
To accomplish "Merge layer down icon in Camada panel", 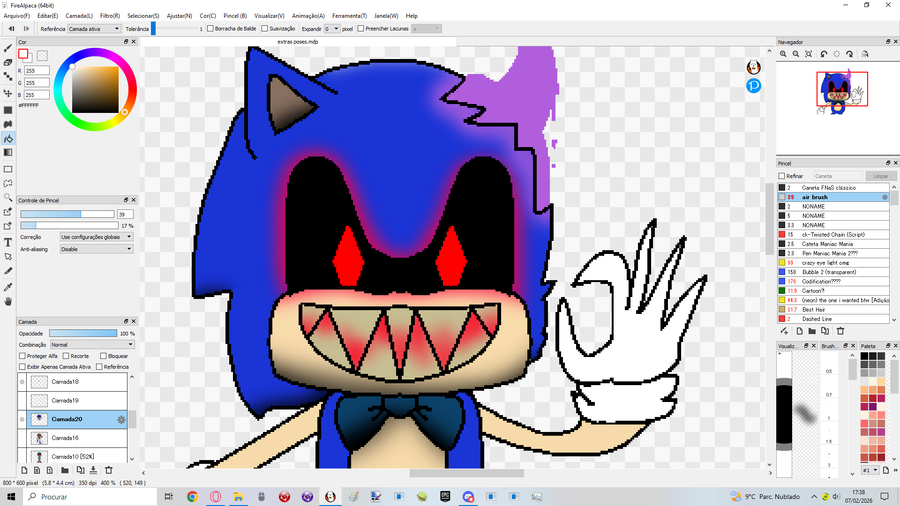I will [93, 470].
